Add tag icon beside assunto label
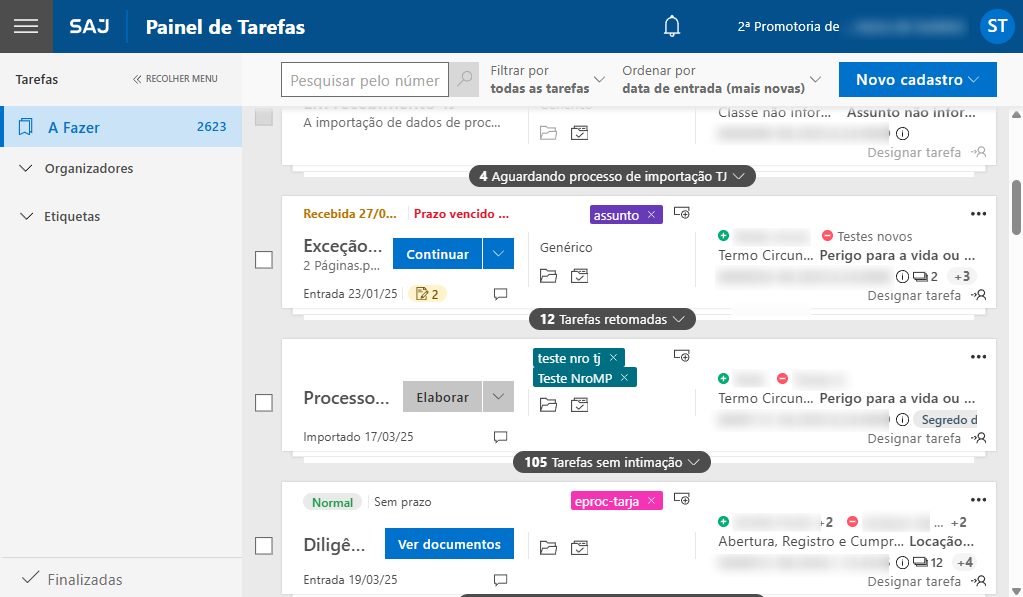 (682, 213)
